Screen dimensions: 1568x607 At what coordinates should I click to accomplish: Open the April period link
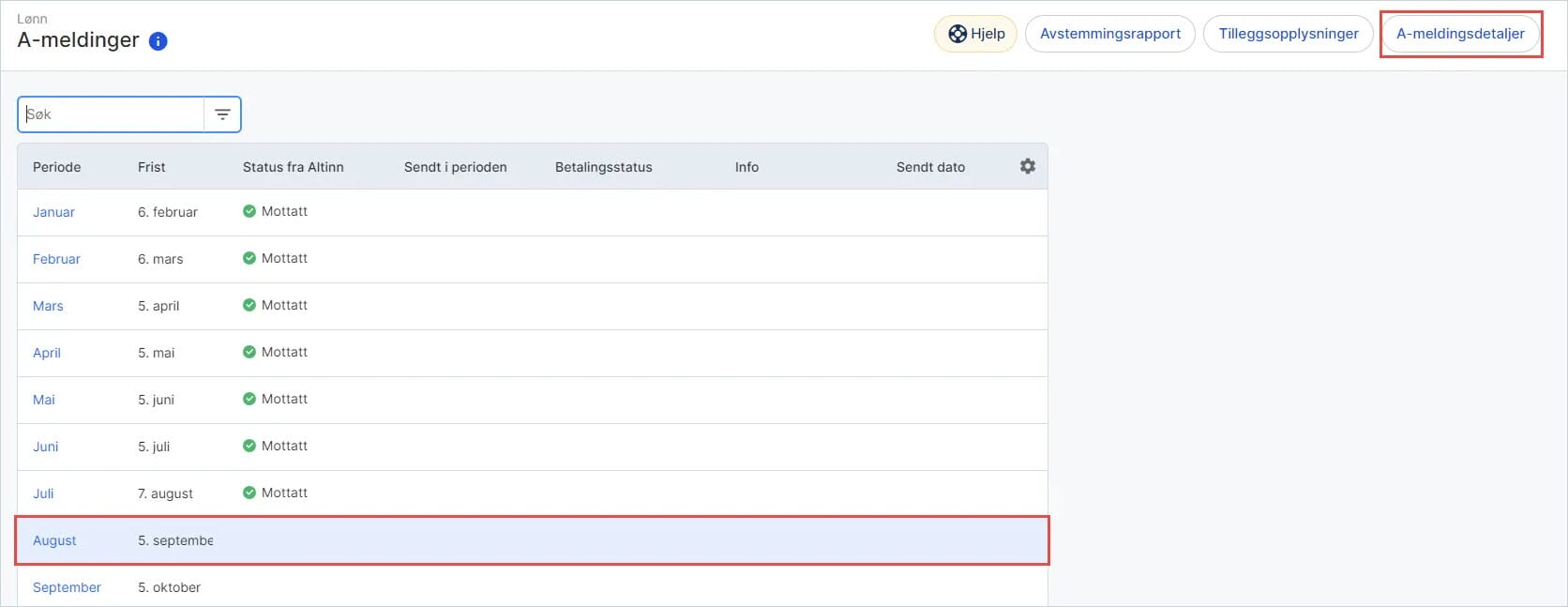click(x=47, y=353)
